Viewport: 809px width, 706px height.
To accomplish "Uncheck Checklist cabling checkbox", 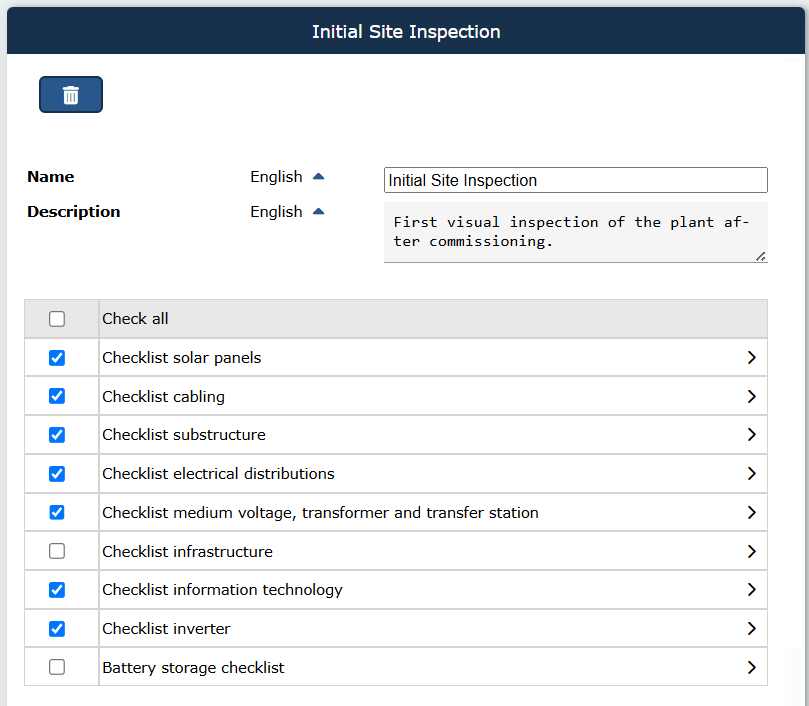I will click(57, 396).
